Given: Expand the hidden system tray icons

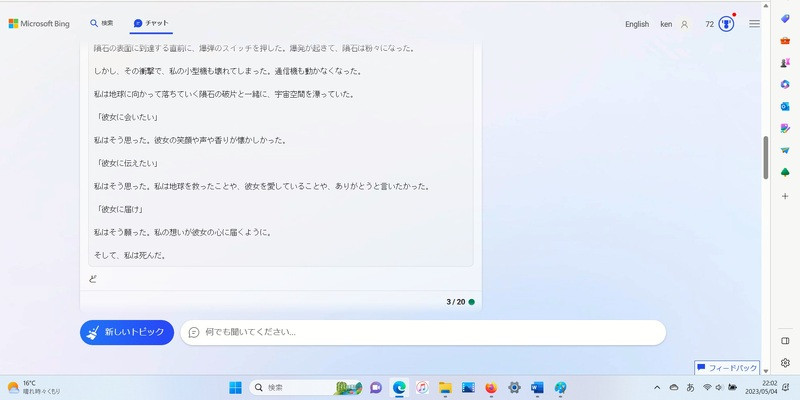Looking at the screenshot, I should pyautogui.click(x=657, y=387).
